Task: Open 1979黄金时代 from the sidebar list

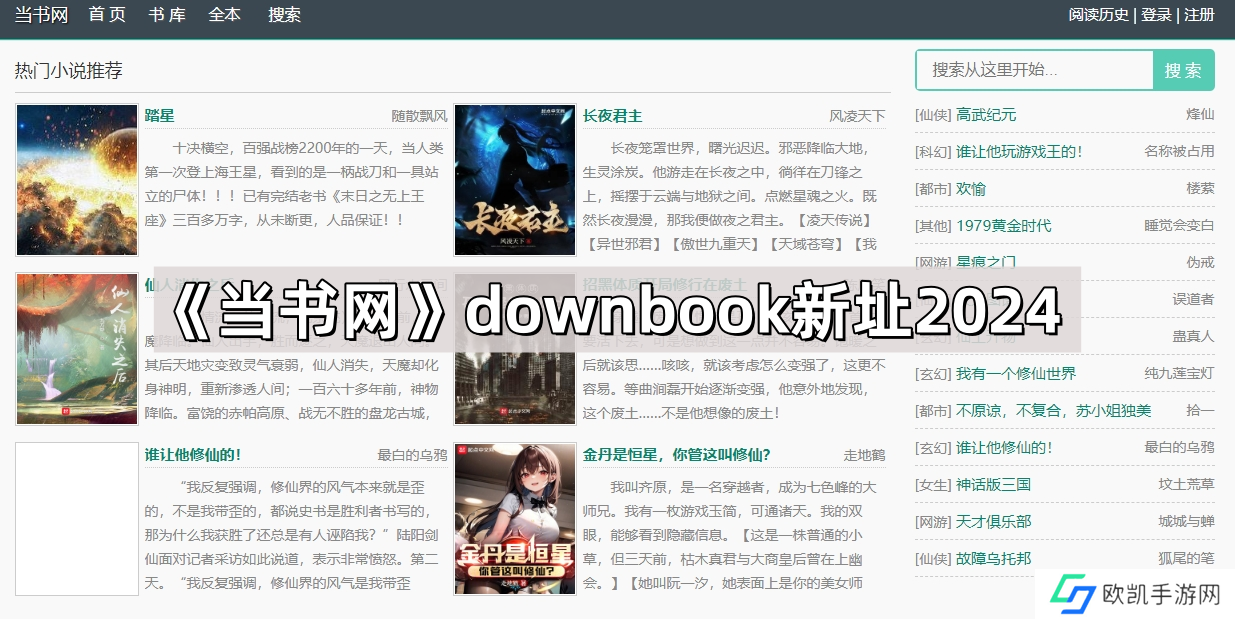Action: coord(1003,226)
